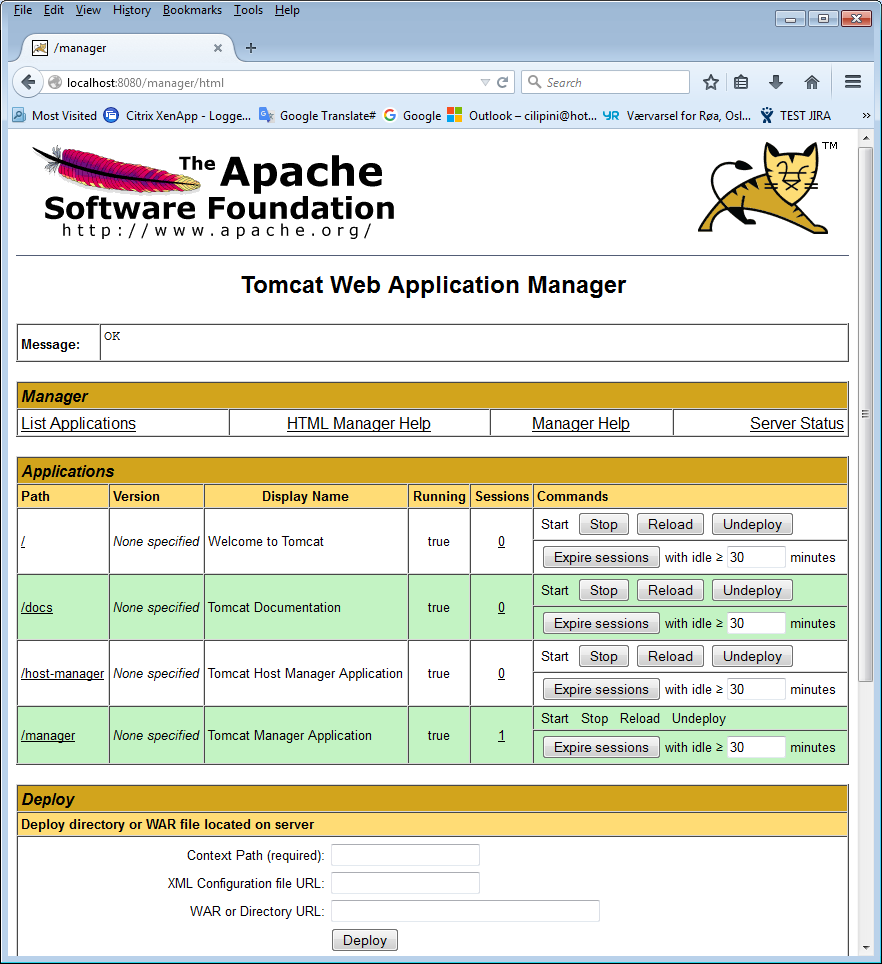Screen dimensions: 882x964
Task: Open the TEST JIRA bookmark
Action: point(804,115)
